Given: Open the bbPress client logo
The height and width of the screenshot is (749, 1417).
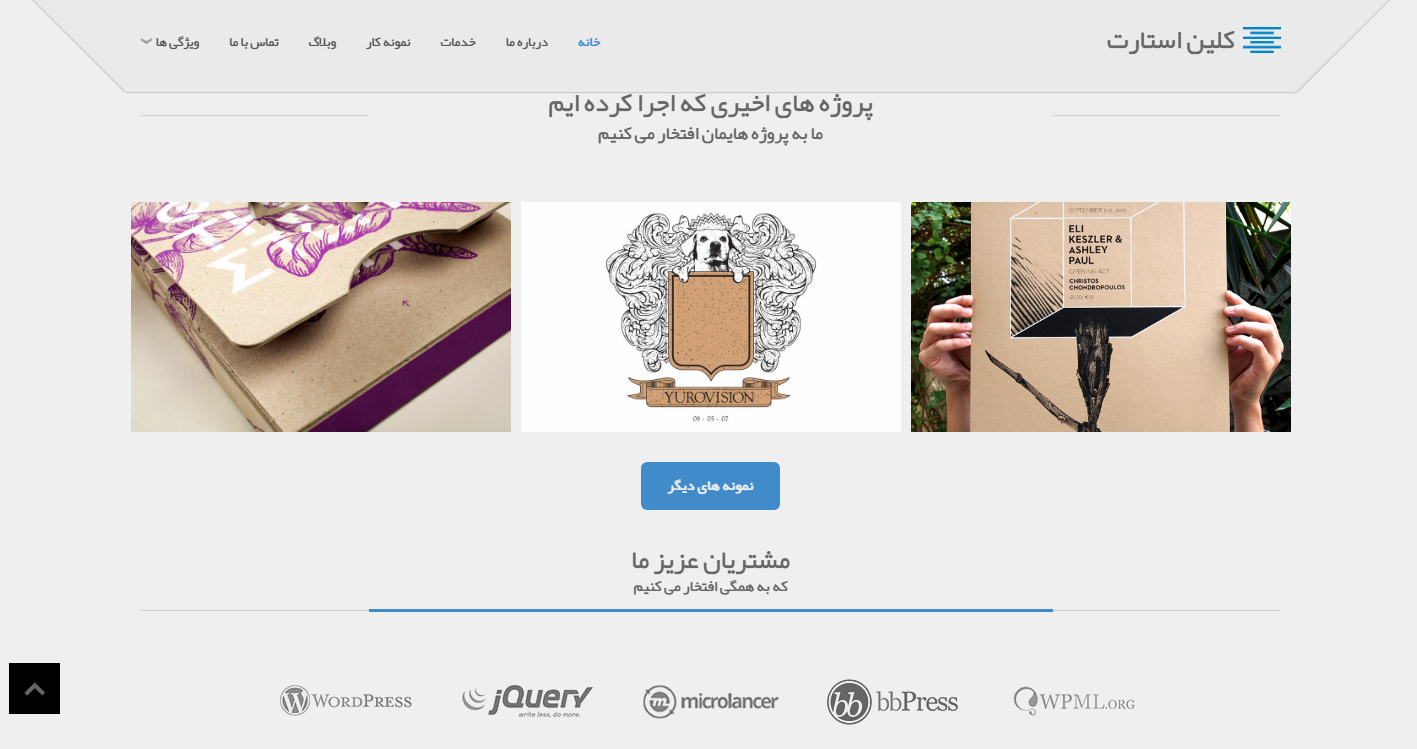Looking at the screenshot, I should coord(892,701).
